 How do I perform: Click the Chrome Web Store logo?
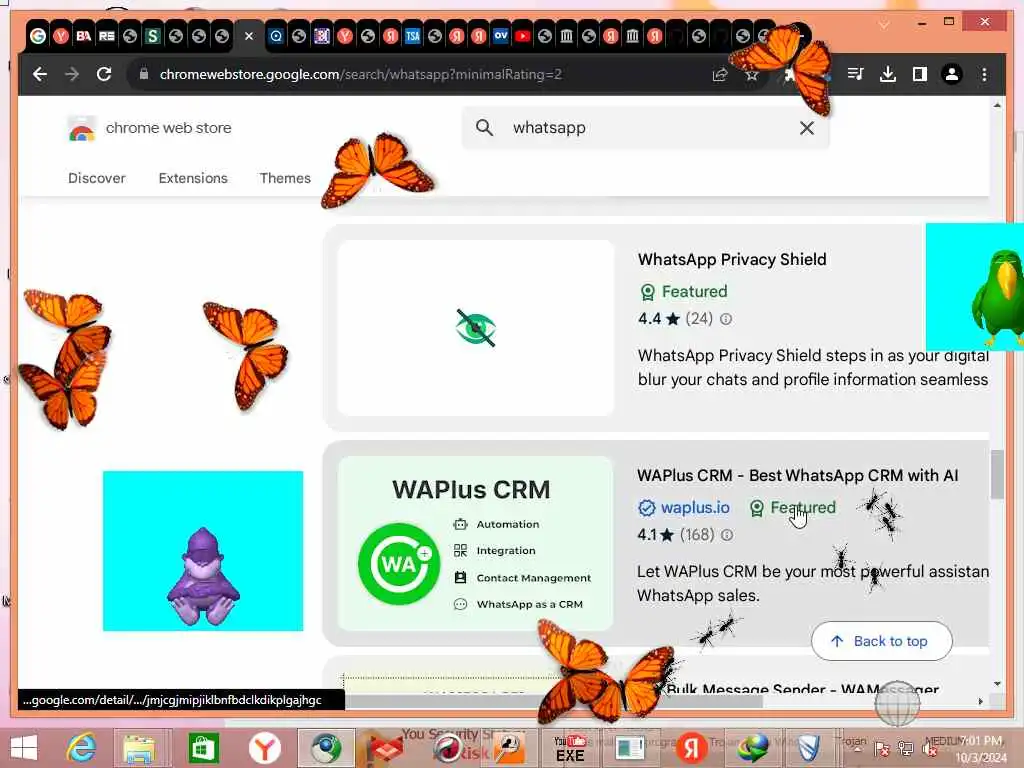(150, 128)
